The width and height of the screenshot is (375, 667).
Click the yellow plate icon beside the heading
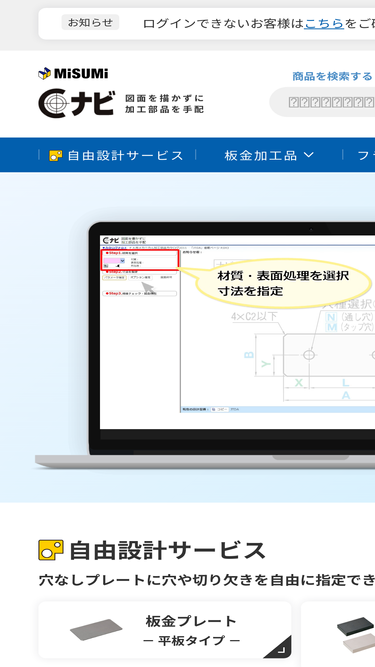pyautogui.click(x=51, y=550)
